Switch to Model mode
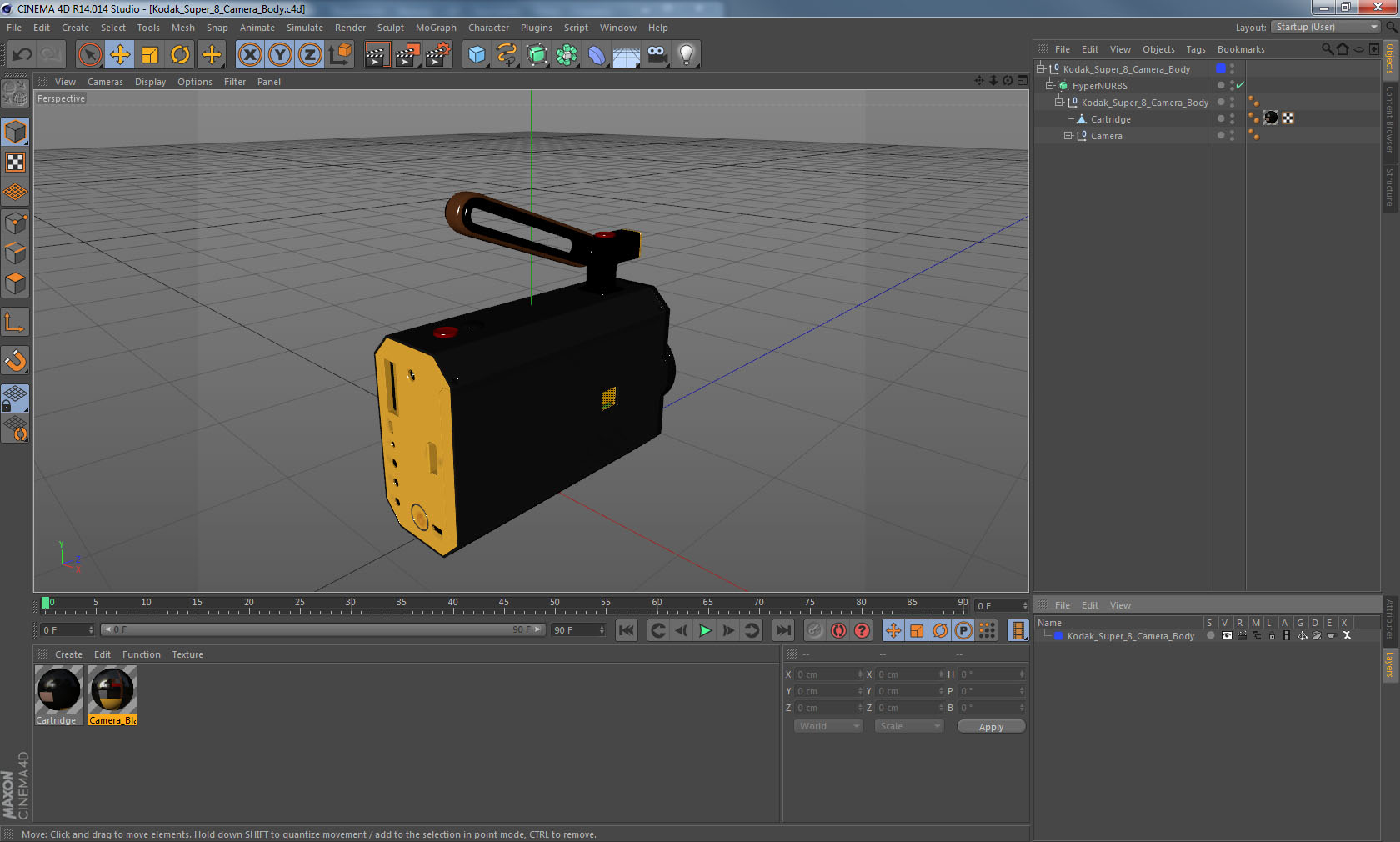This screenshot has height=842, width=1400. (15, 132)
